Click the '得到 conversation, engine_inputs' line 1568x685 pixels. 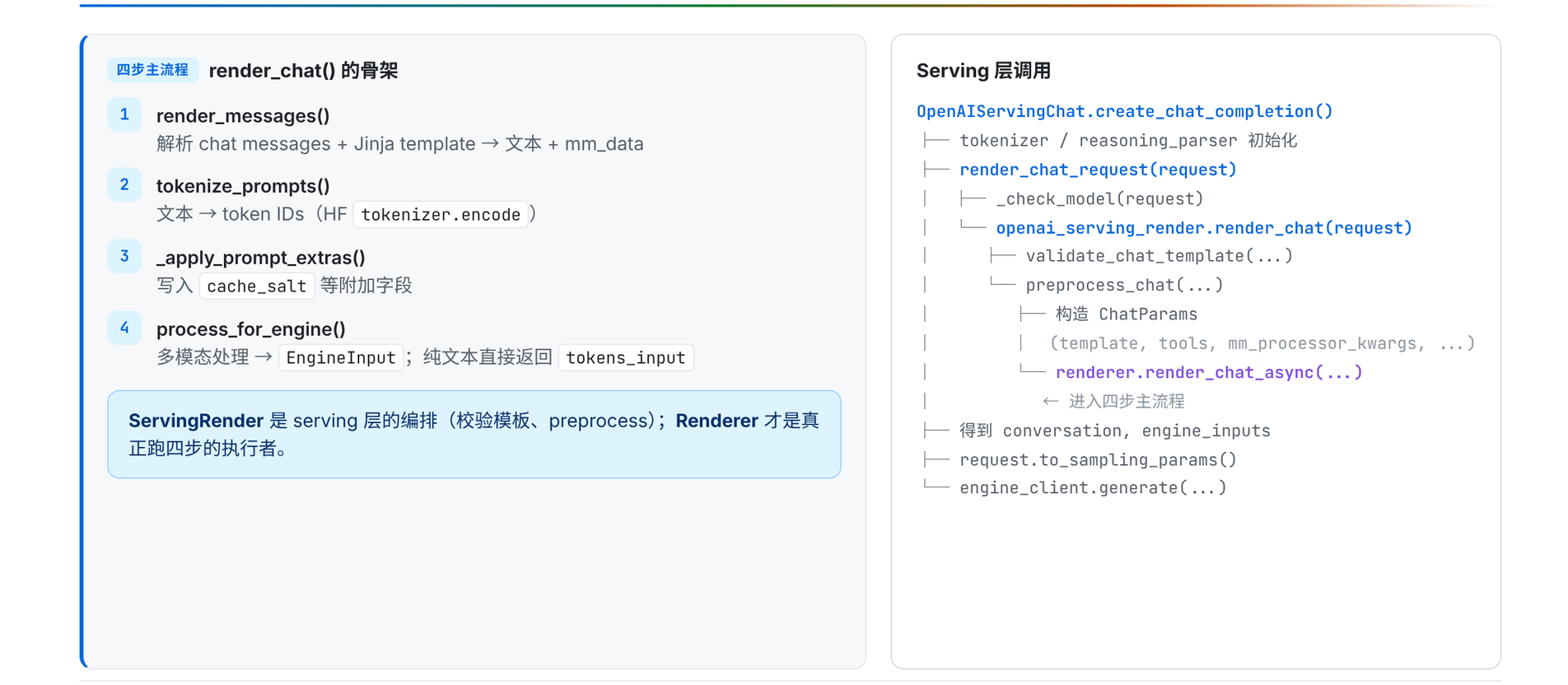point(1115,431)
